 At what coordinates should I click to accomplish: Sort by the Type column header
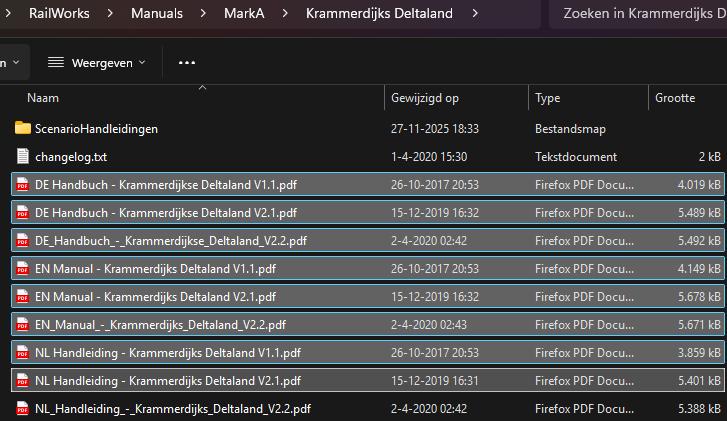pos(548,98)
